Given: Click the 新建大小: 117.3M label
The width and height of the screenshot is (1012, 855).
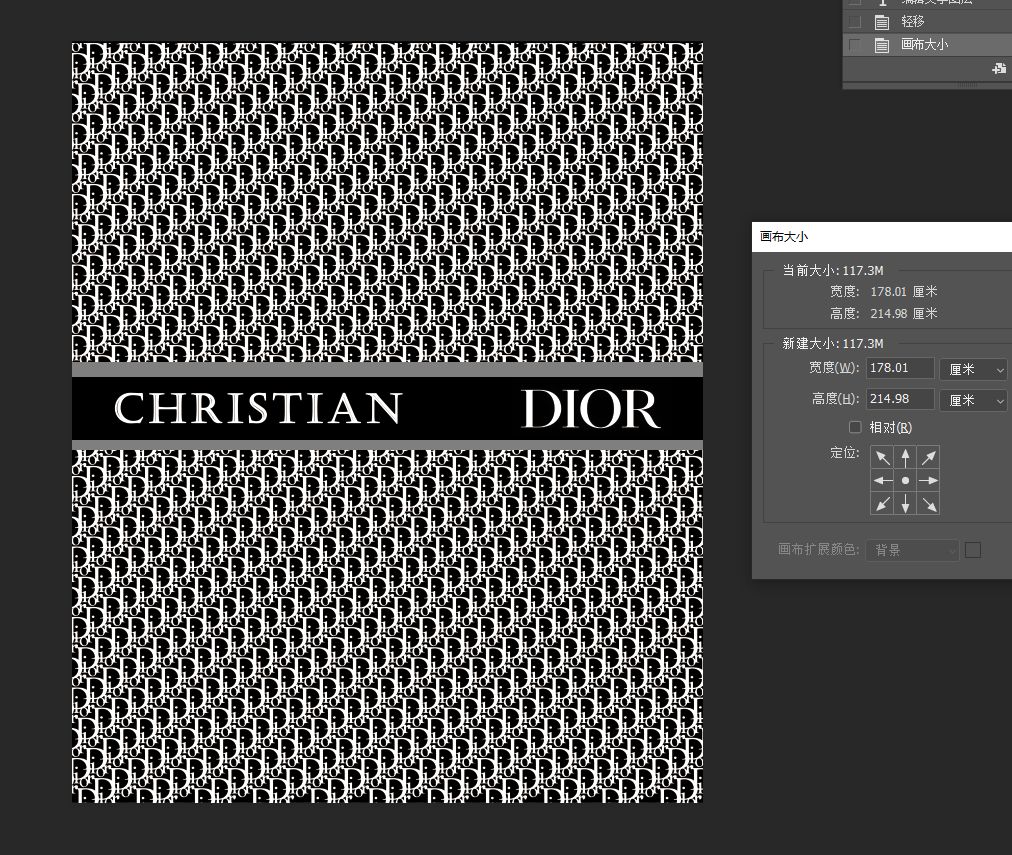Looking at the screenshot, I should [833, 344].
